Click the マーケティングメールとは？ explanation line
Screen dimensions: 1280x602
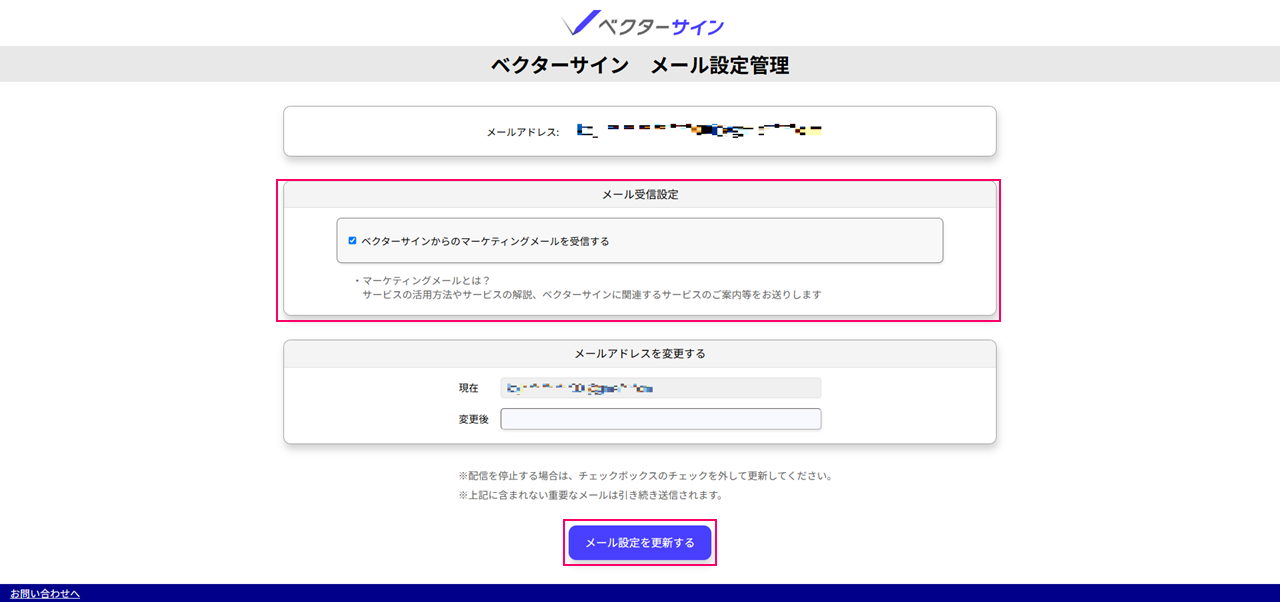click(x=421, y=280)
